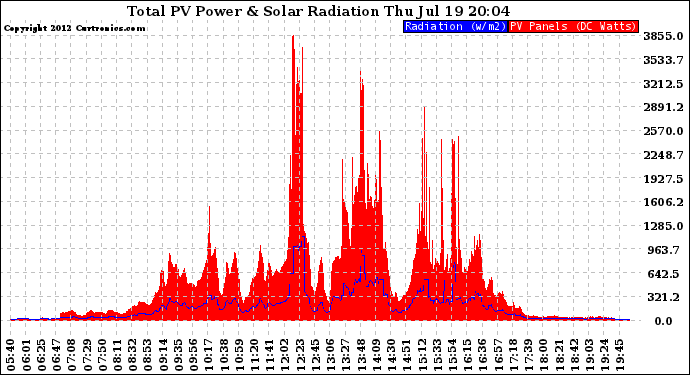The image size is (690, 375).
Task: Click the x-axis time label 06:01
Action: click(x=26, y=355)
